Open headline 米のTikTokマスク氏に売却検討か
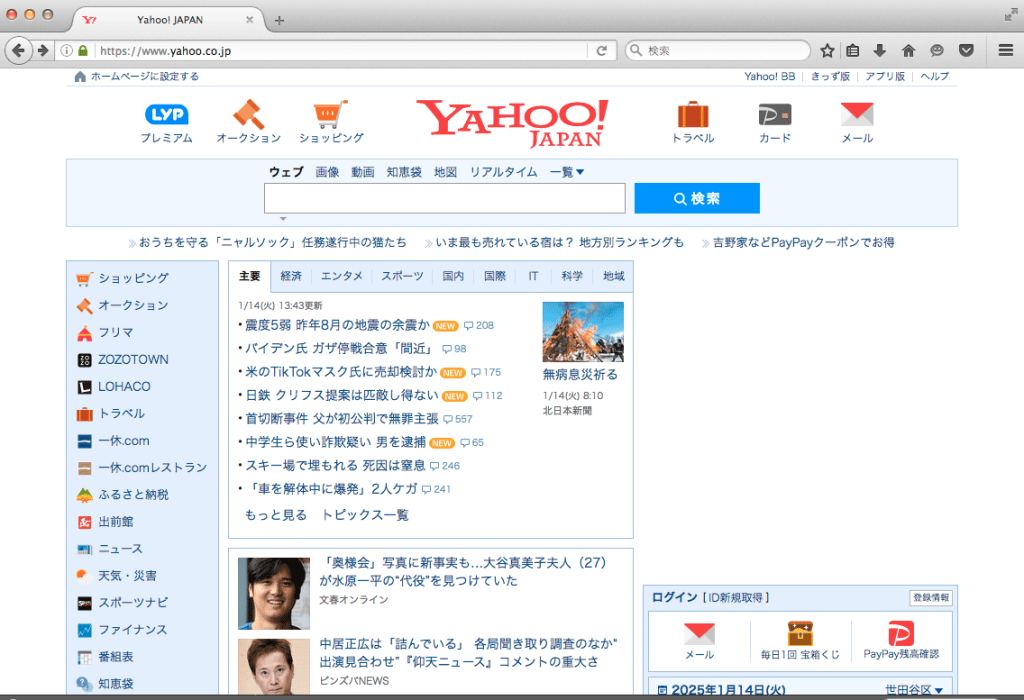This screenshot has width=1024, height=700. tap(341, 372)
